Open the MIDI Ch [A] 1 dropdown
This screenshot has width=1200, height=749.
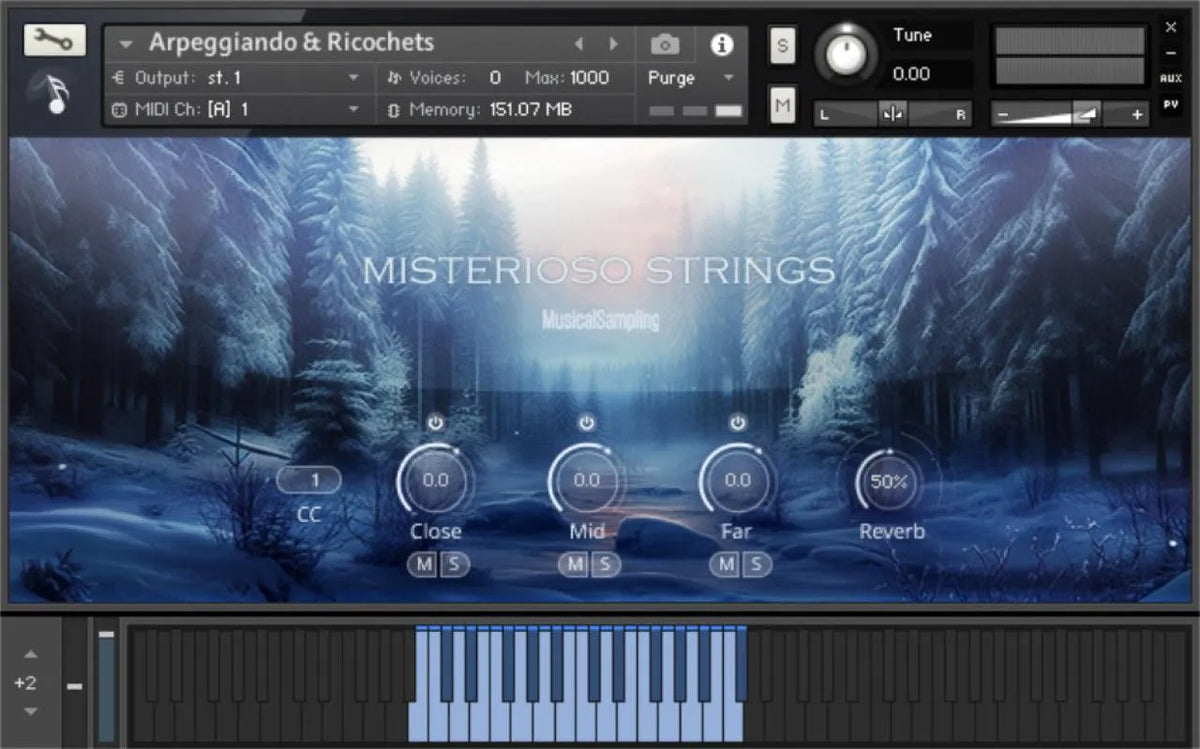(355, 110)
